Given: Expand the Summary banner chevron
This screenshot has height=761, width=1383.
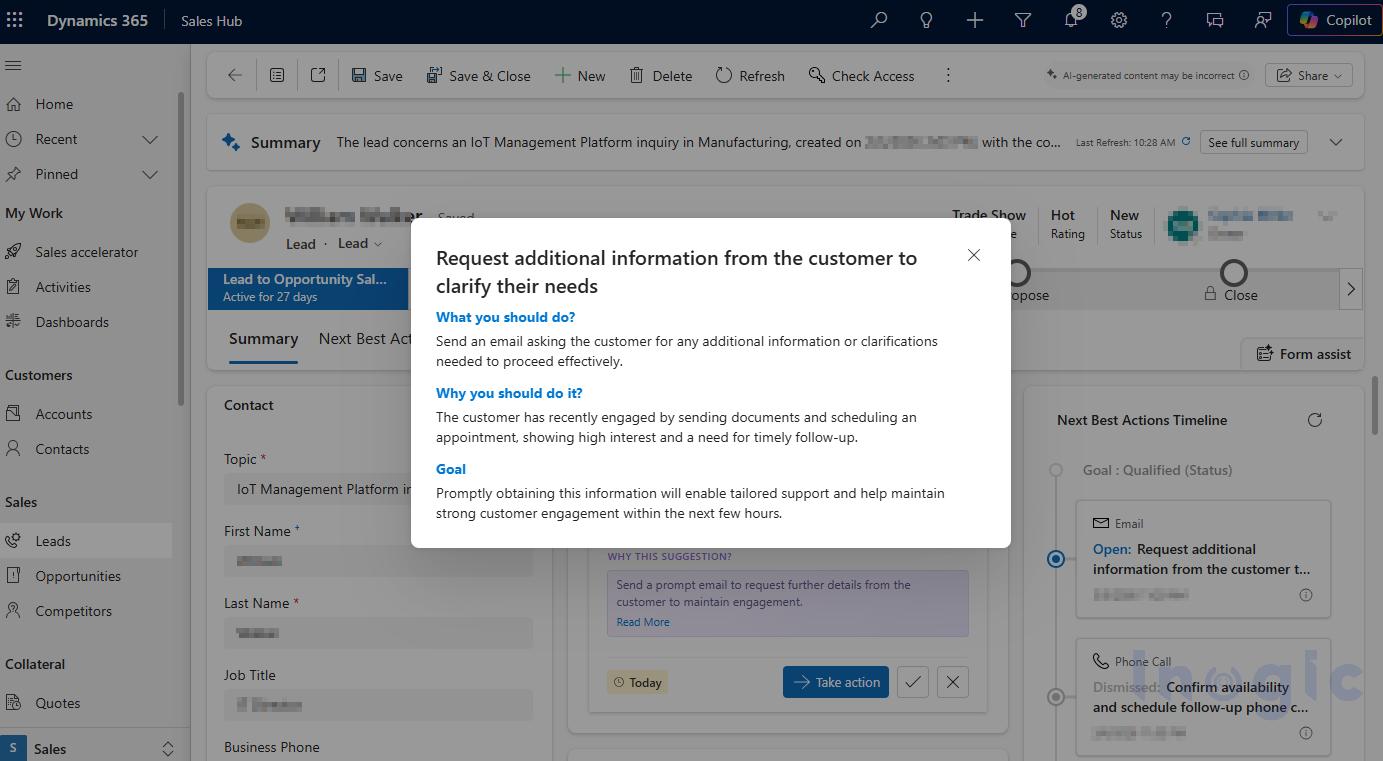Looking at the screenshot, I should coord(1335,141).
